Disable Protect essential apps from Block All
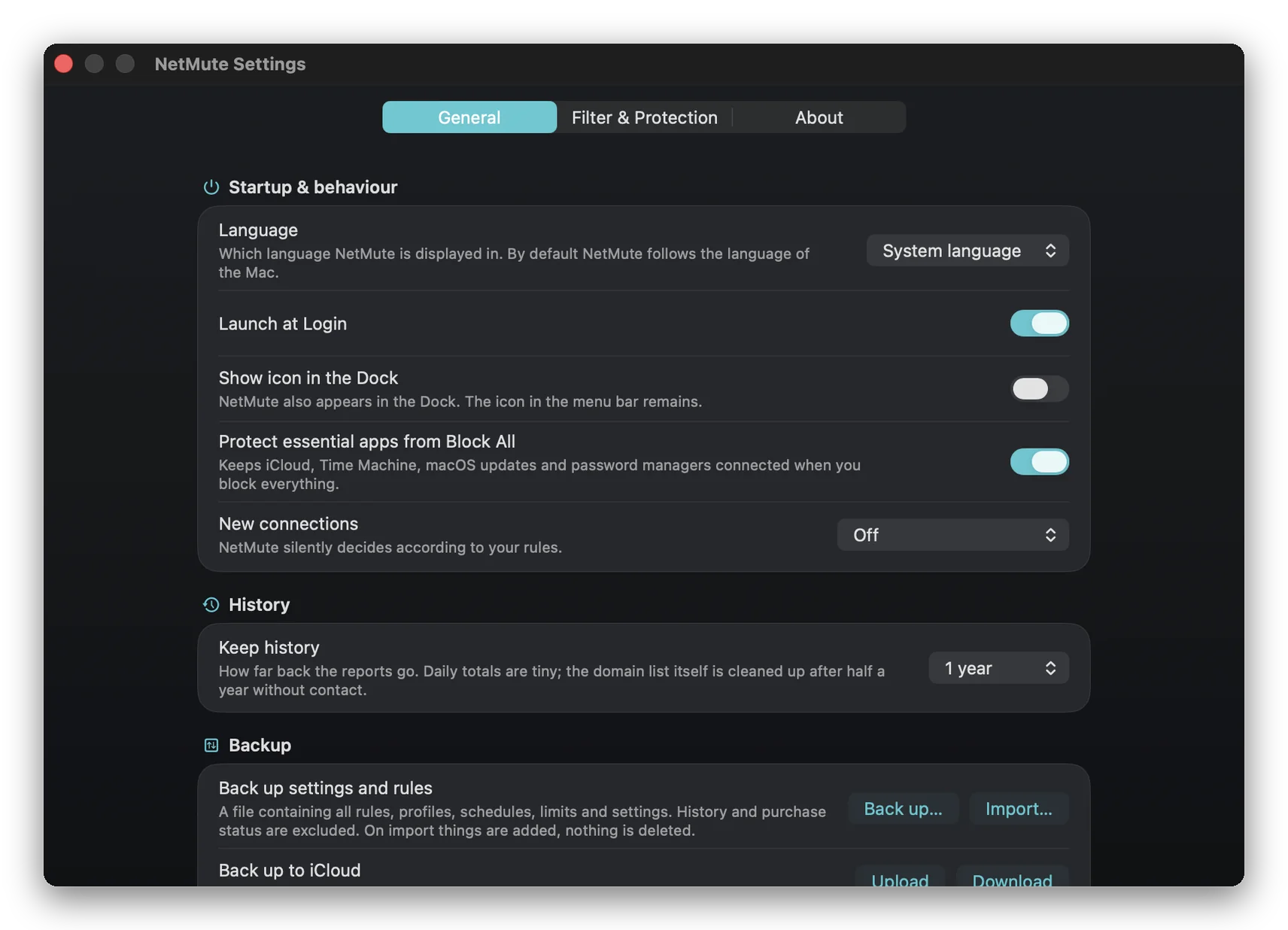Image resolution: width=1288 pixels, height=930 pixels. 1039,462
